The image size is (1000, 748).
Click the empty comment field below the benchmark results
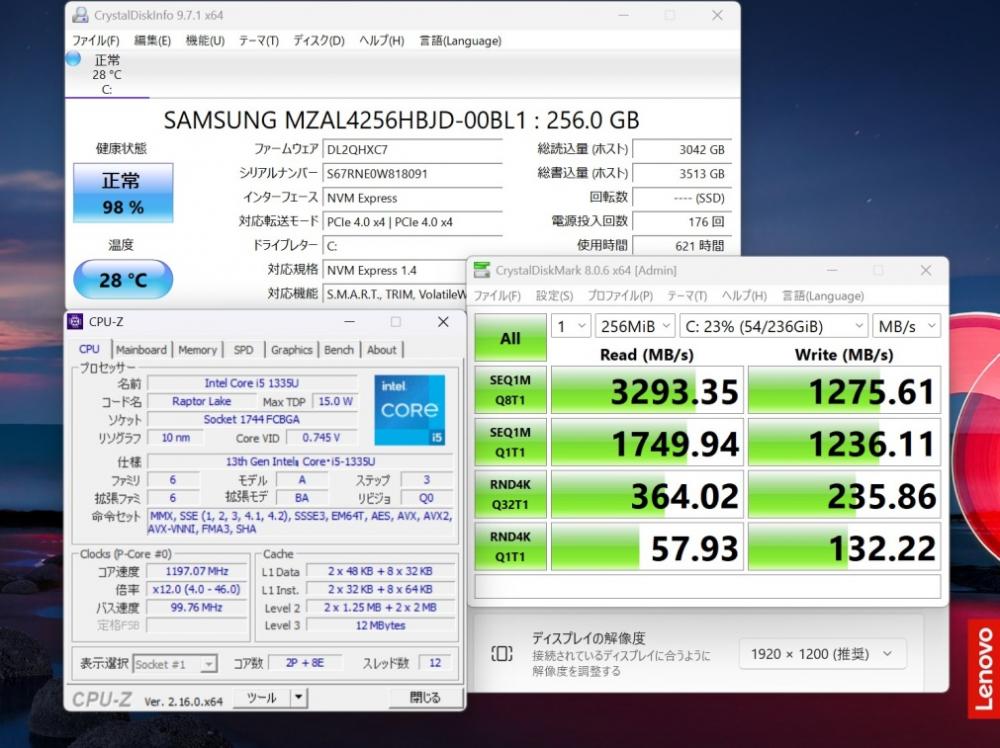point(708,586)
